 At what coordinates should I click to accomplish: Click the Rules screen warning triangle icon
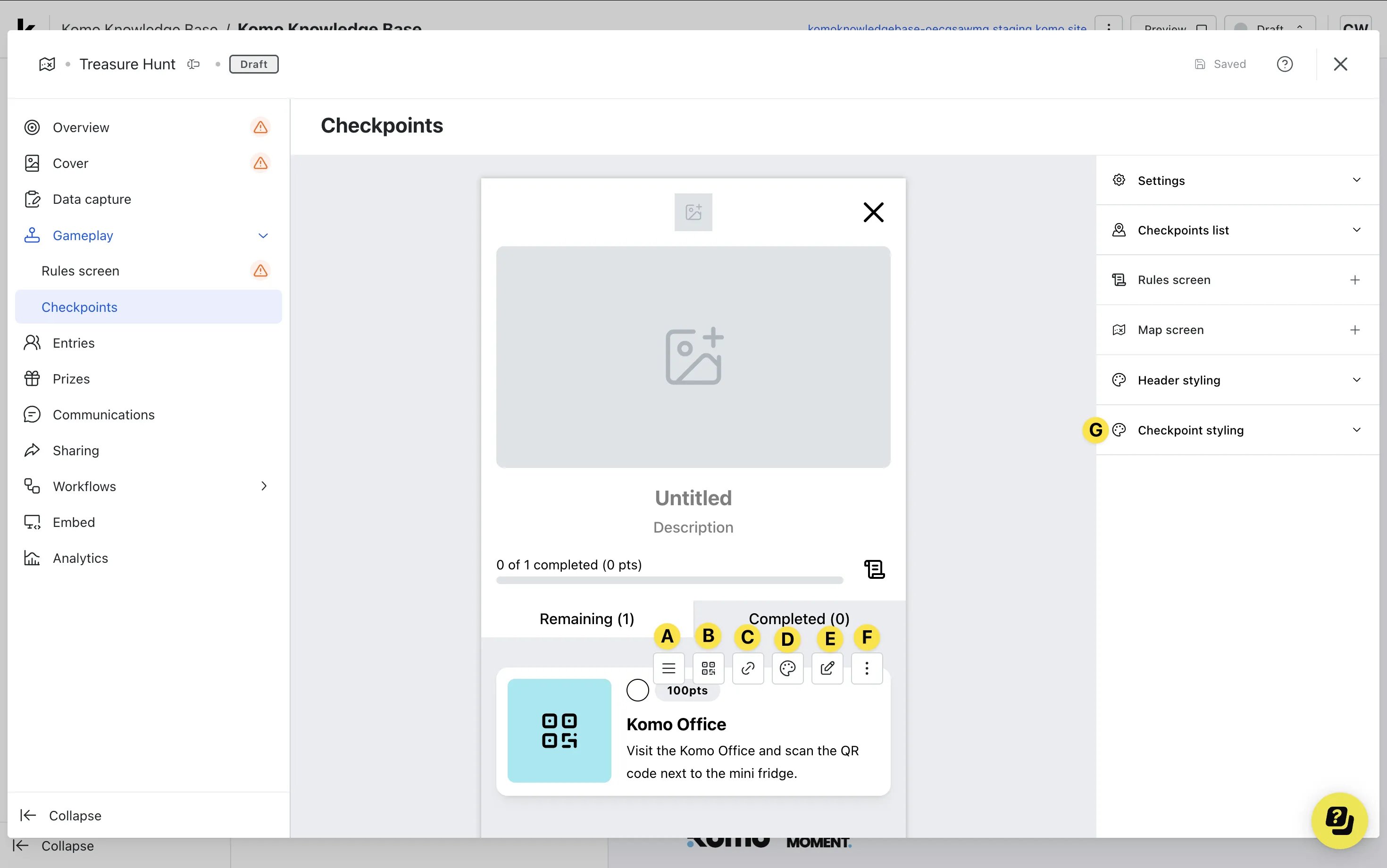(x=260, y=271)
